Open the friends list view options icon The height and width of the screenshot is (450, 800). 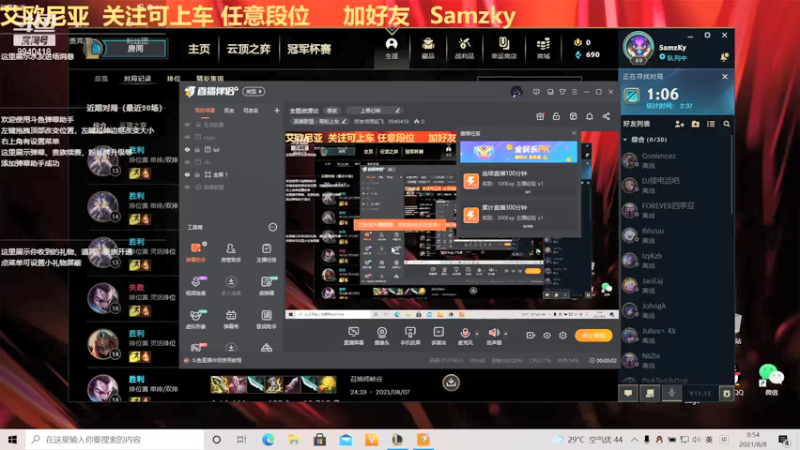point(711,124)
